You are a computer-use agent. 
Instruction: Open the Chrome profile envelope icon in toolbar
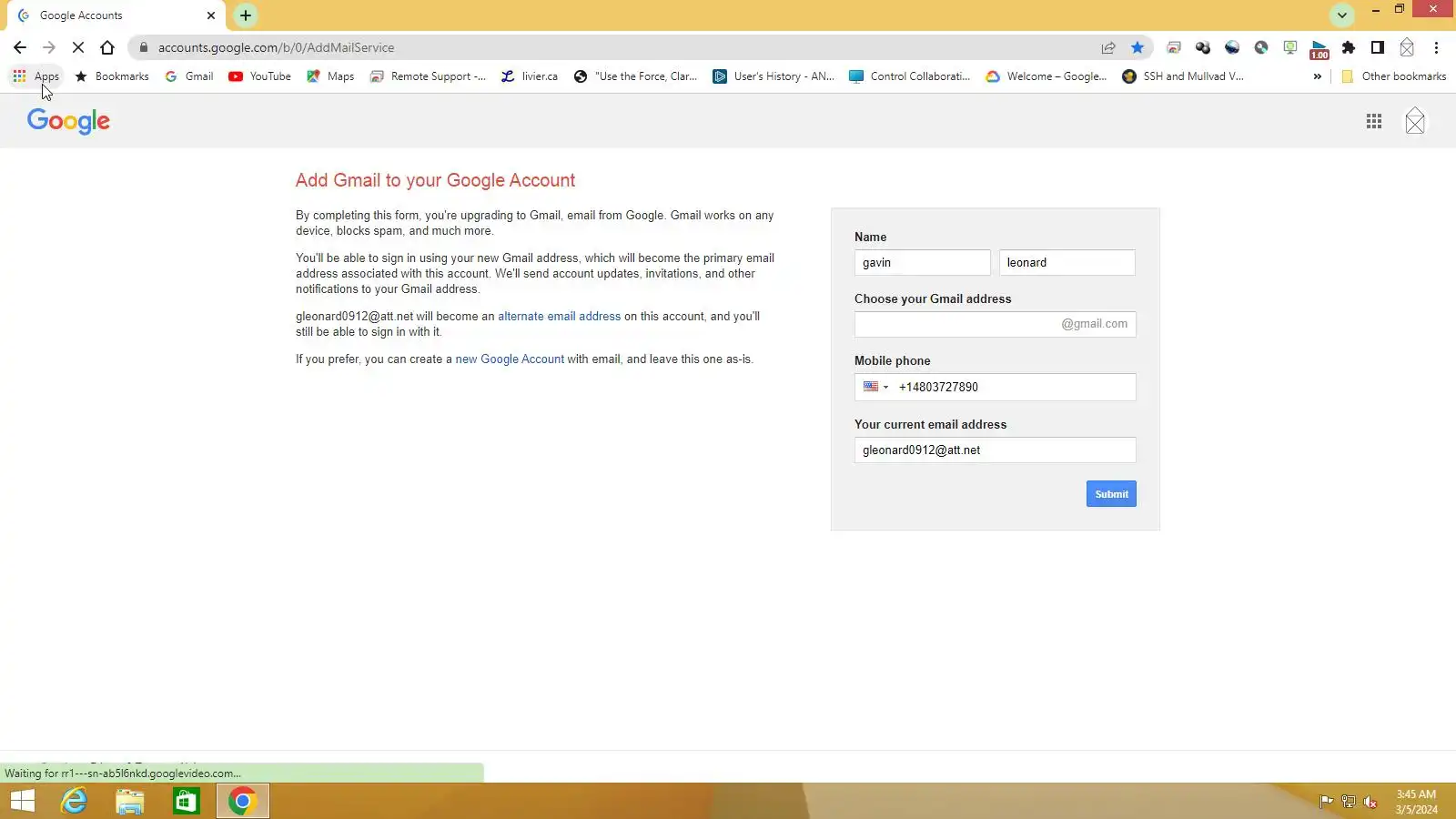(1407, 47)
